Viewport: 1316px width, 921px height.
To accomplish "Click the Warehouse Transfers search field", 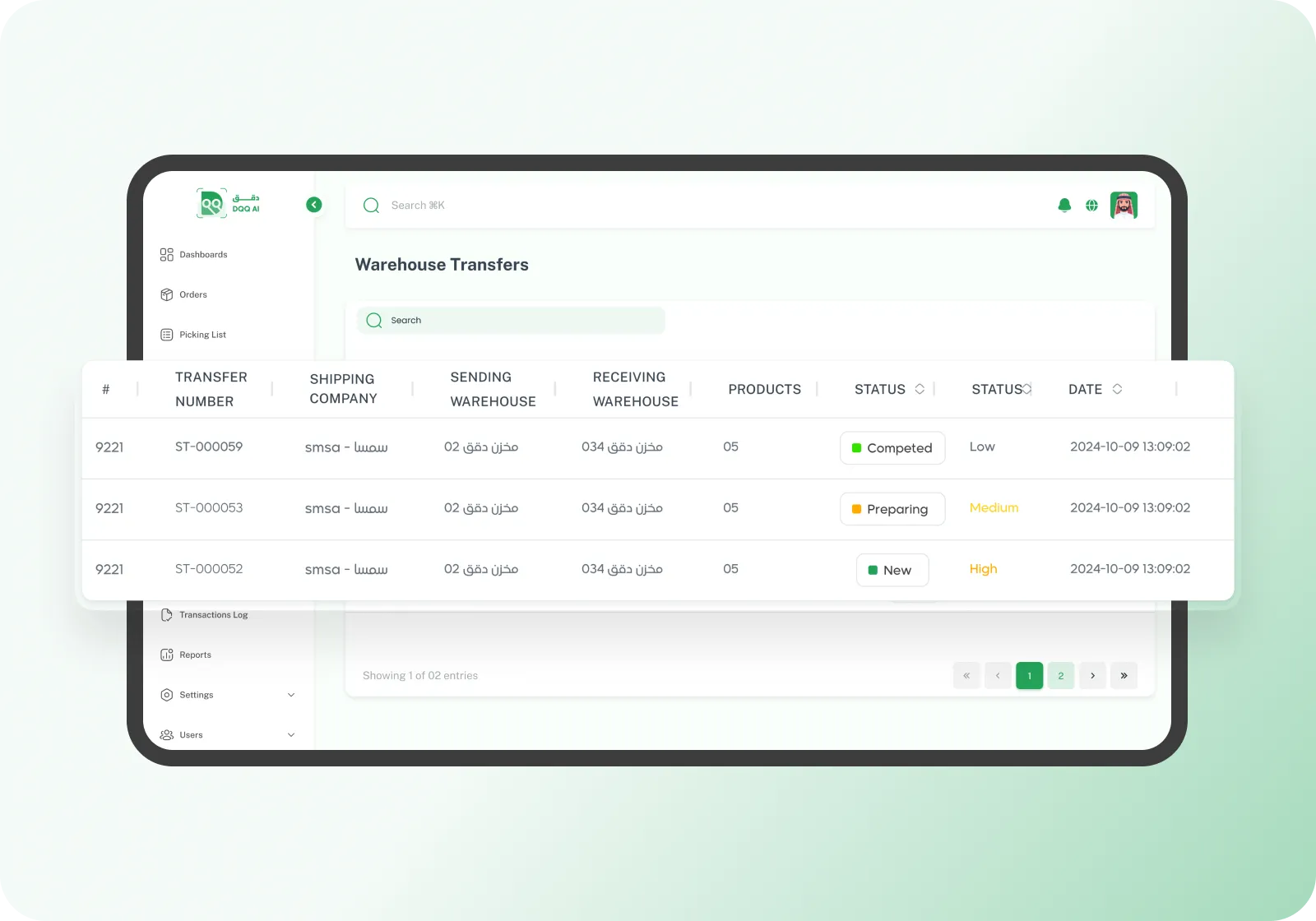I will pos(511,321).
